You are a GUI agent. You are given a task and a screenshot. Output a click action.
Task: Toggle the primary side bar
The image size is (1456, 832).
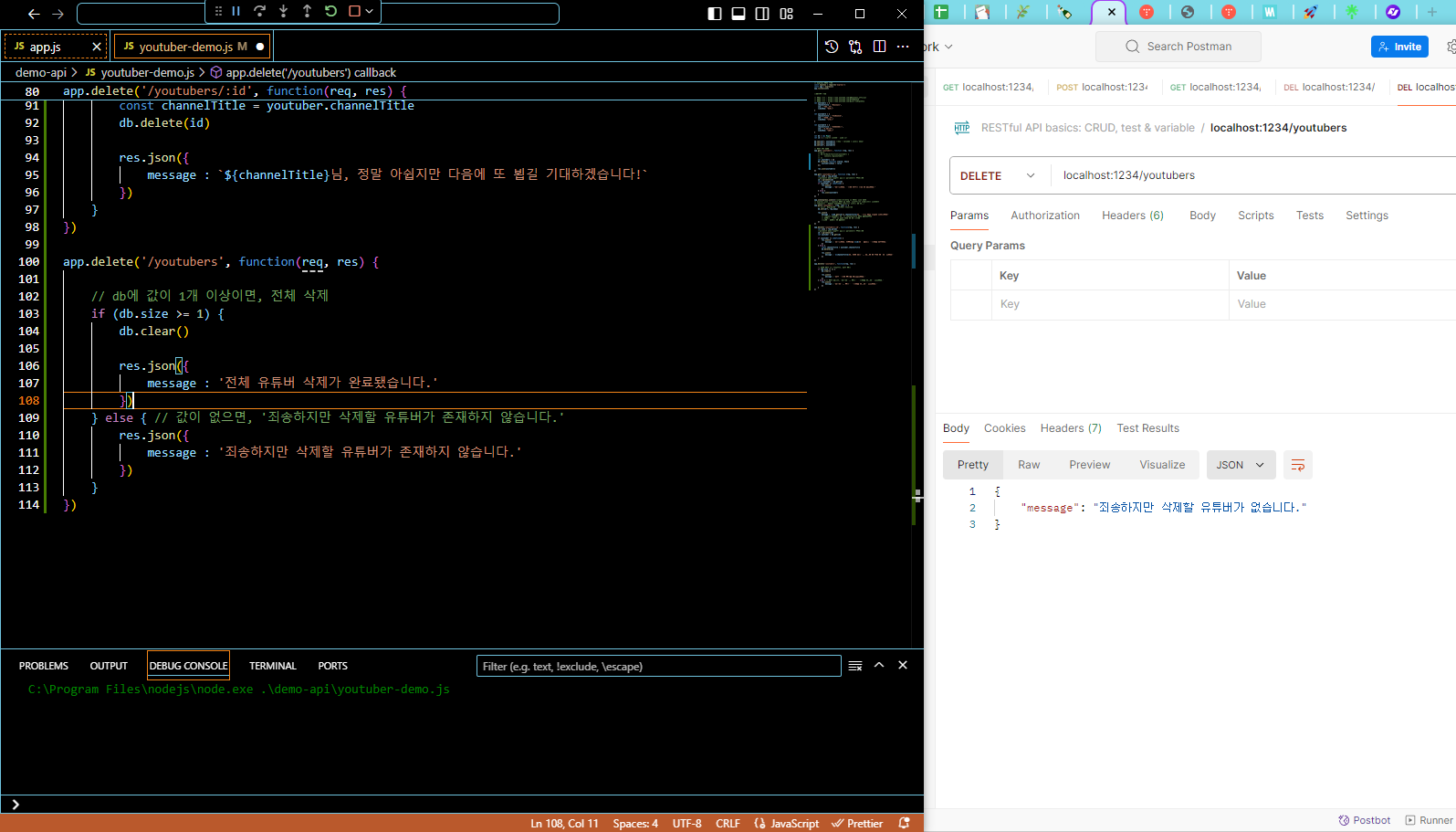tap(715, 14)
